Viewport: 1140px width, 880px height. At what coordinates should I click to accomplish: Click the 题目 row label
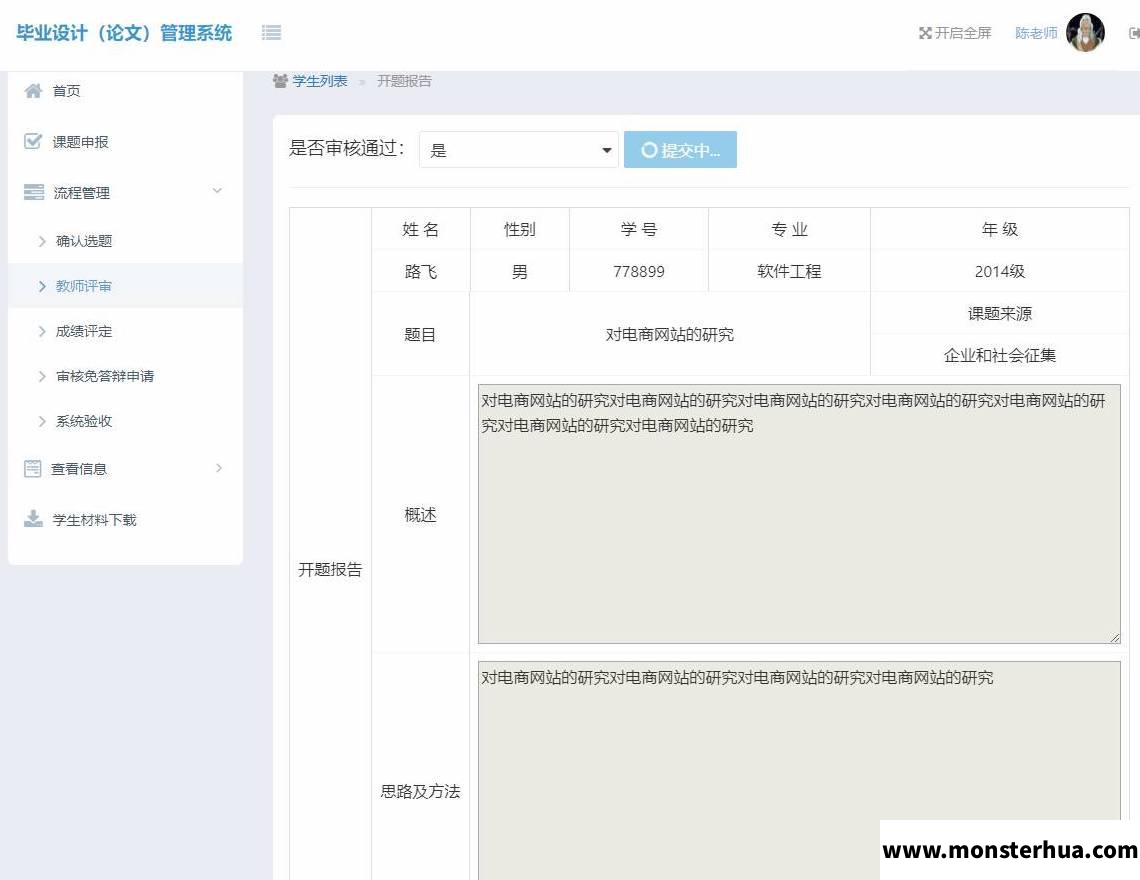pyautogui.click(x=420, y=335)
